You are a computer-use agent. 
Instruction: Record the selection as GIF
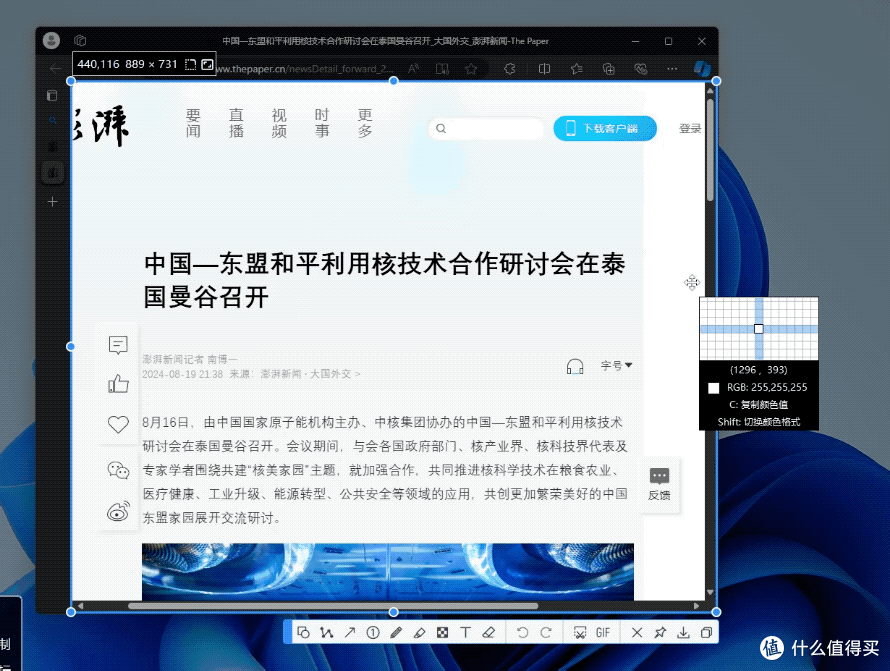[603, 632]
